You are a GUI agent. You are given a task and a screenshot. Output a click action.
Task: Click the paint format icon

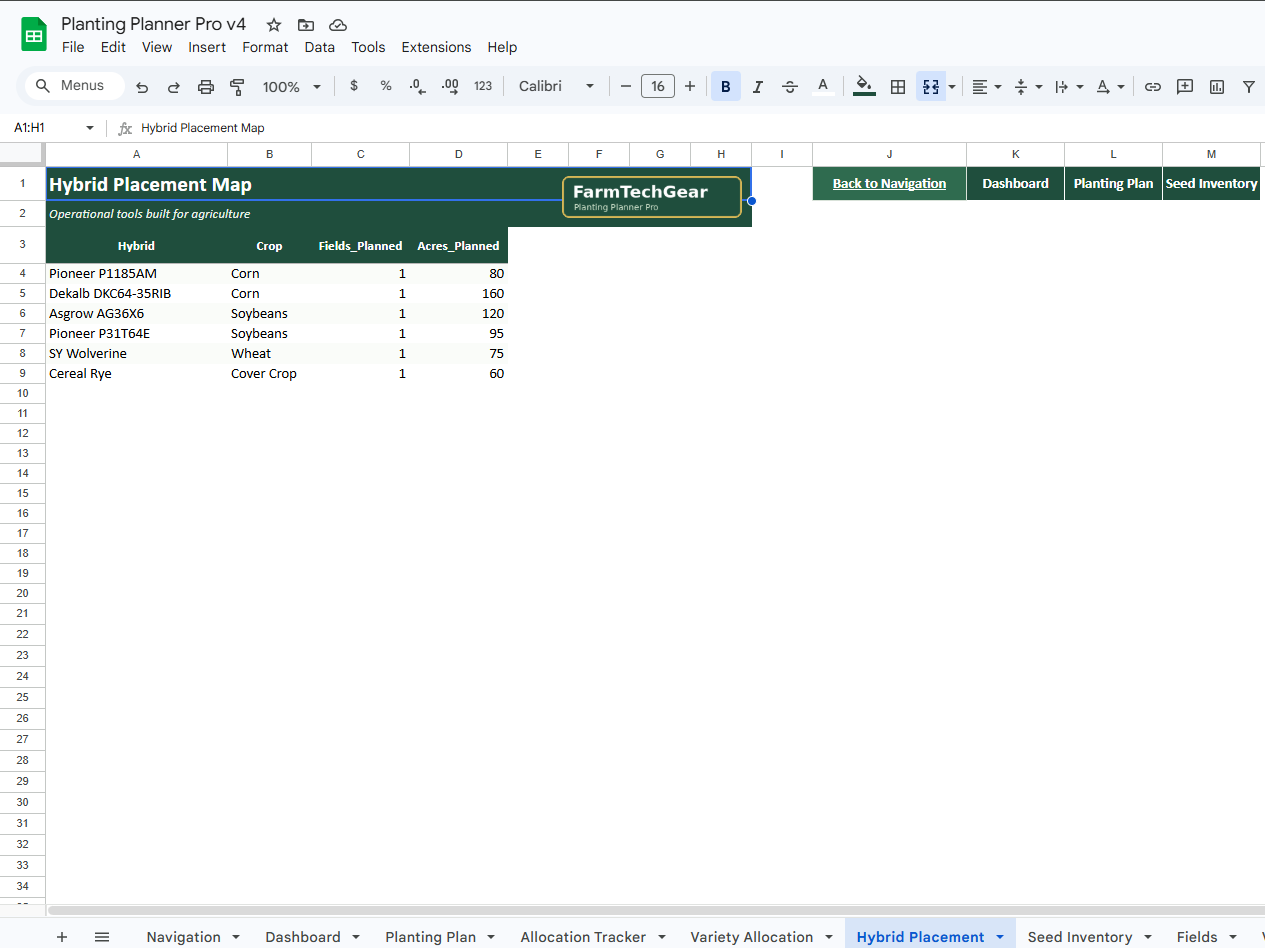[x=237, y=86]
